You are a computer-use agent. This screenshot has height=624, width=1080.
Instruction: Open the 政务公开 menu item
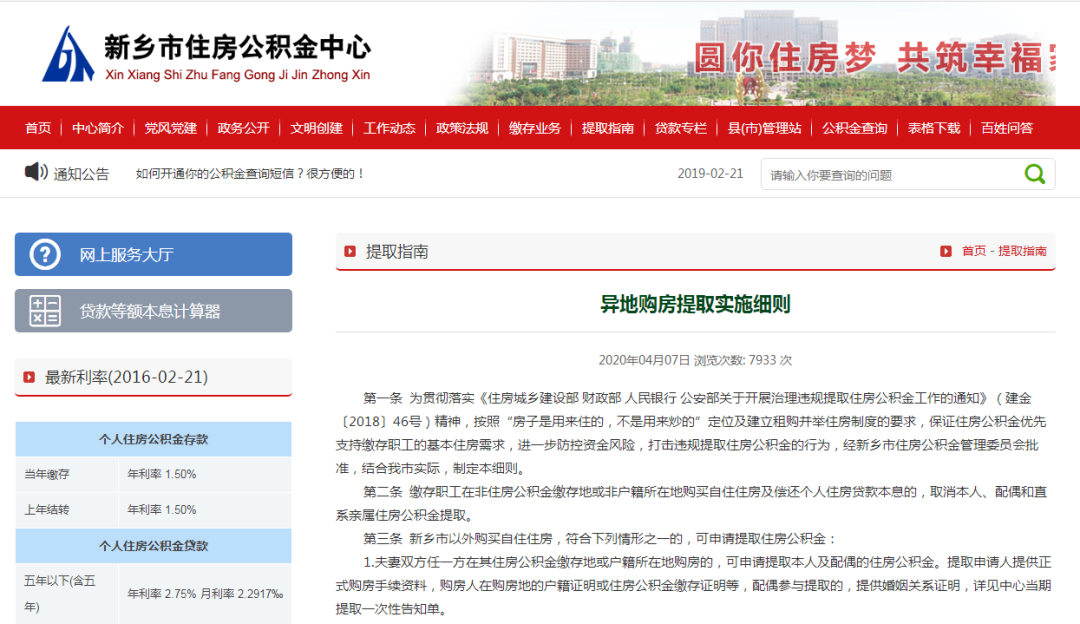(x=243, y=128)
